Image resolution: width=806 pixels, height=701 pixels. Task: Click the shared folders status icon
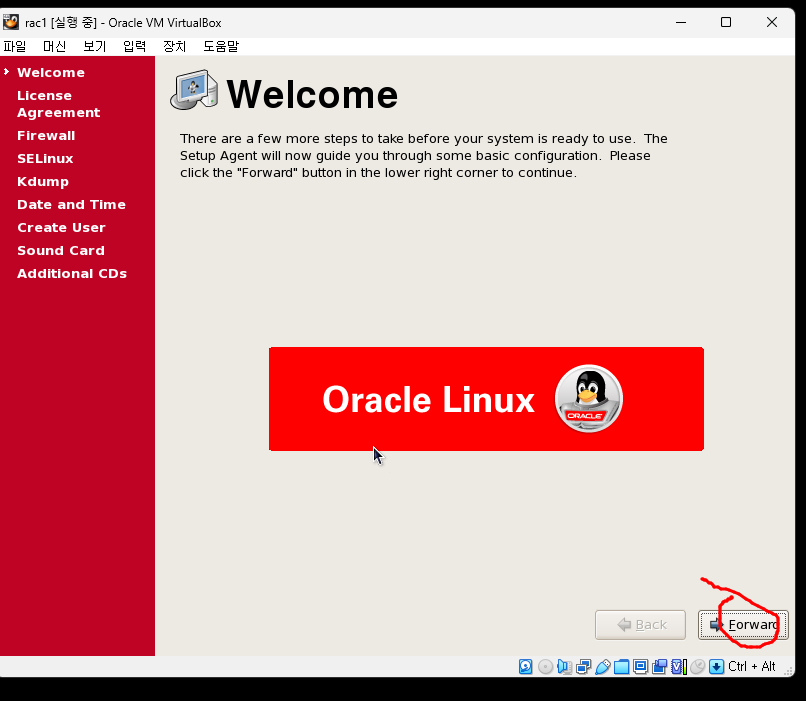621,667
